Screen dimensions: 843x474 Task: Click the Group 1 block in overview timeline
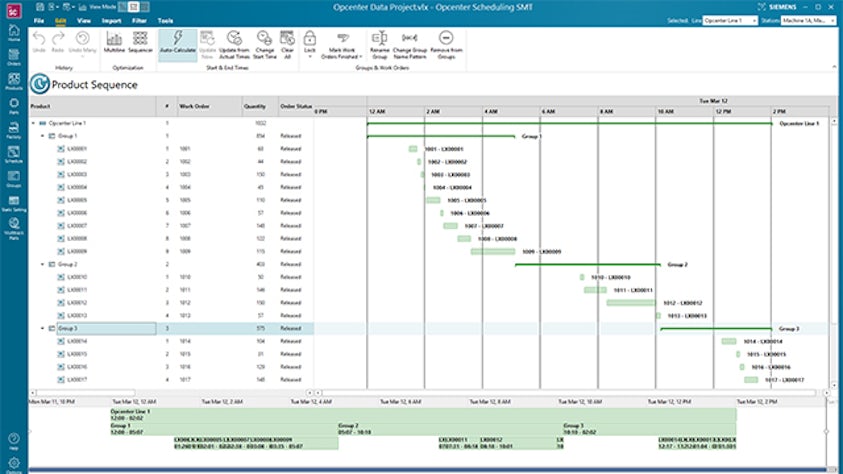[x=224, y=429]
